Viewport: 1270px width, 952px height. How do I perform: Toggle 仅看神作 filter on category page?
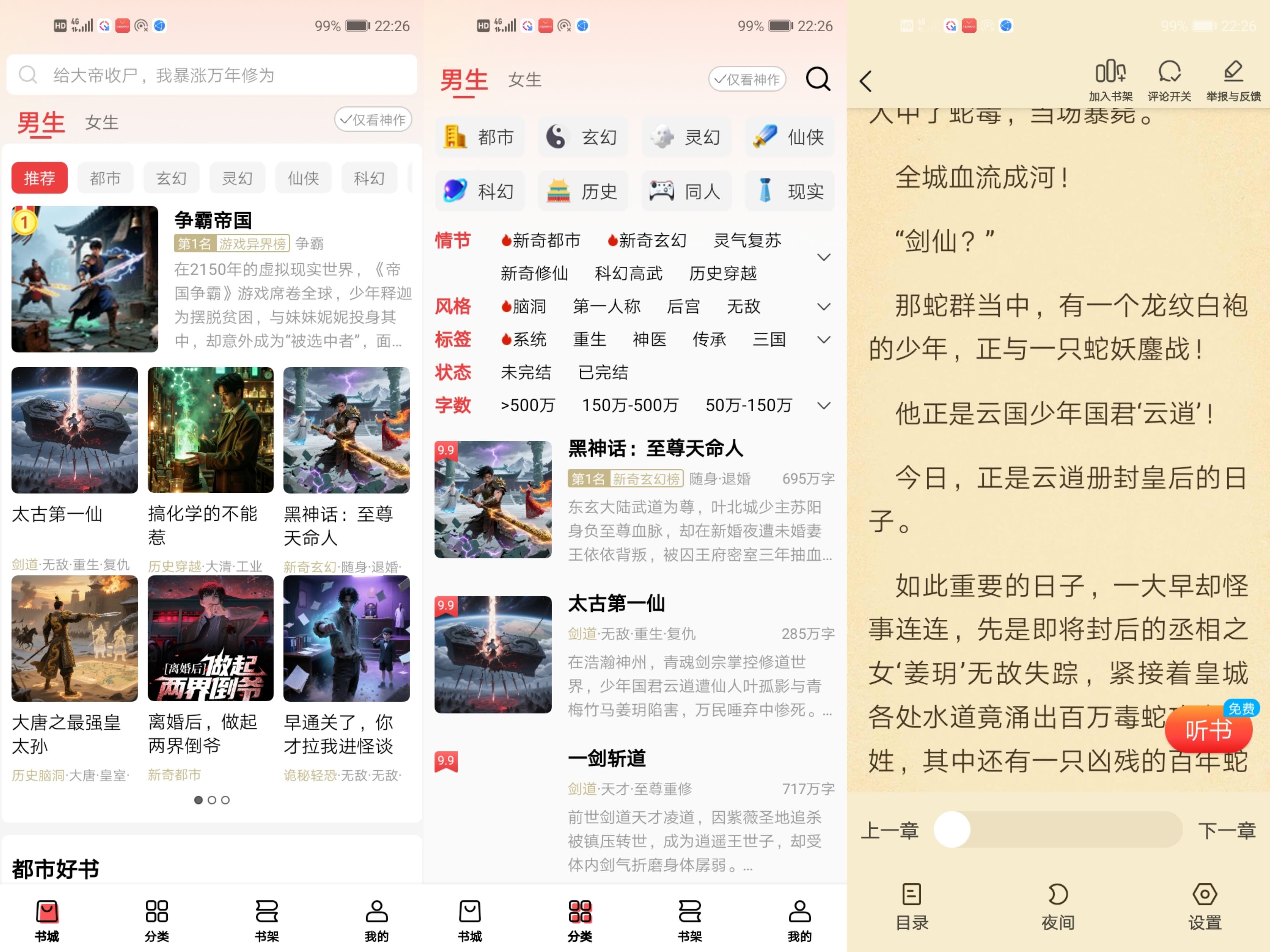[x=747, y=79]
